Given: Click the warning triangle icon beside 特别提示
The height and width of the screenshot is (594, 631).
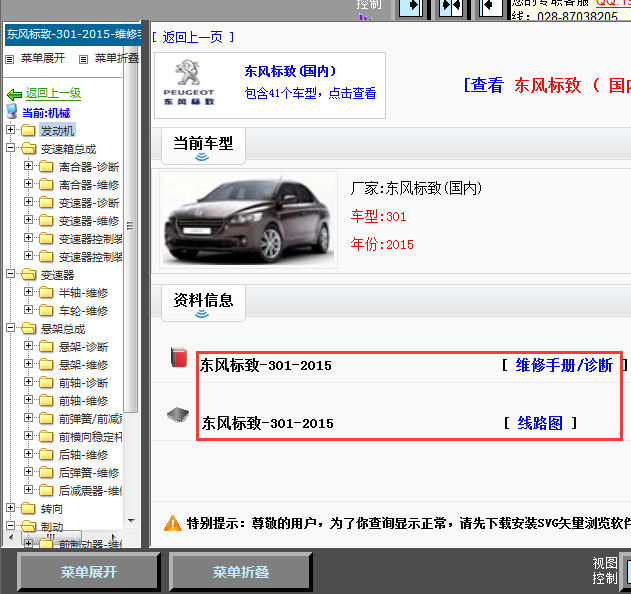Looking at the screenshot, I should 173,523.
